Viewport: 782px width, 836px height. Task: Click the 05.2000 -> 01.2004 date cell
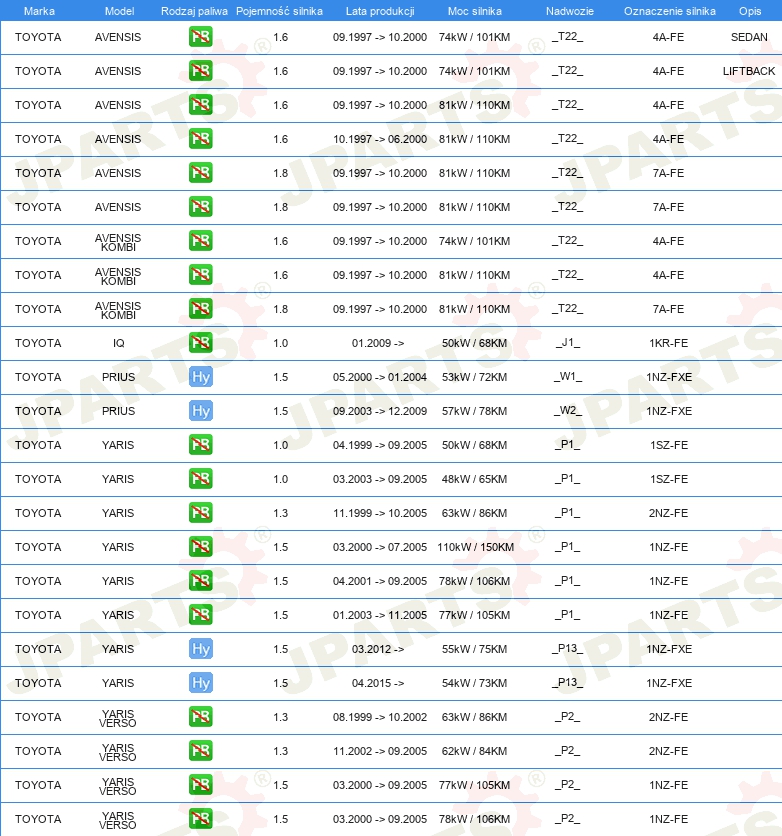(380, 377)
